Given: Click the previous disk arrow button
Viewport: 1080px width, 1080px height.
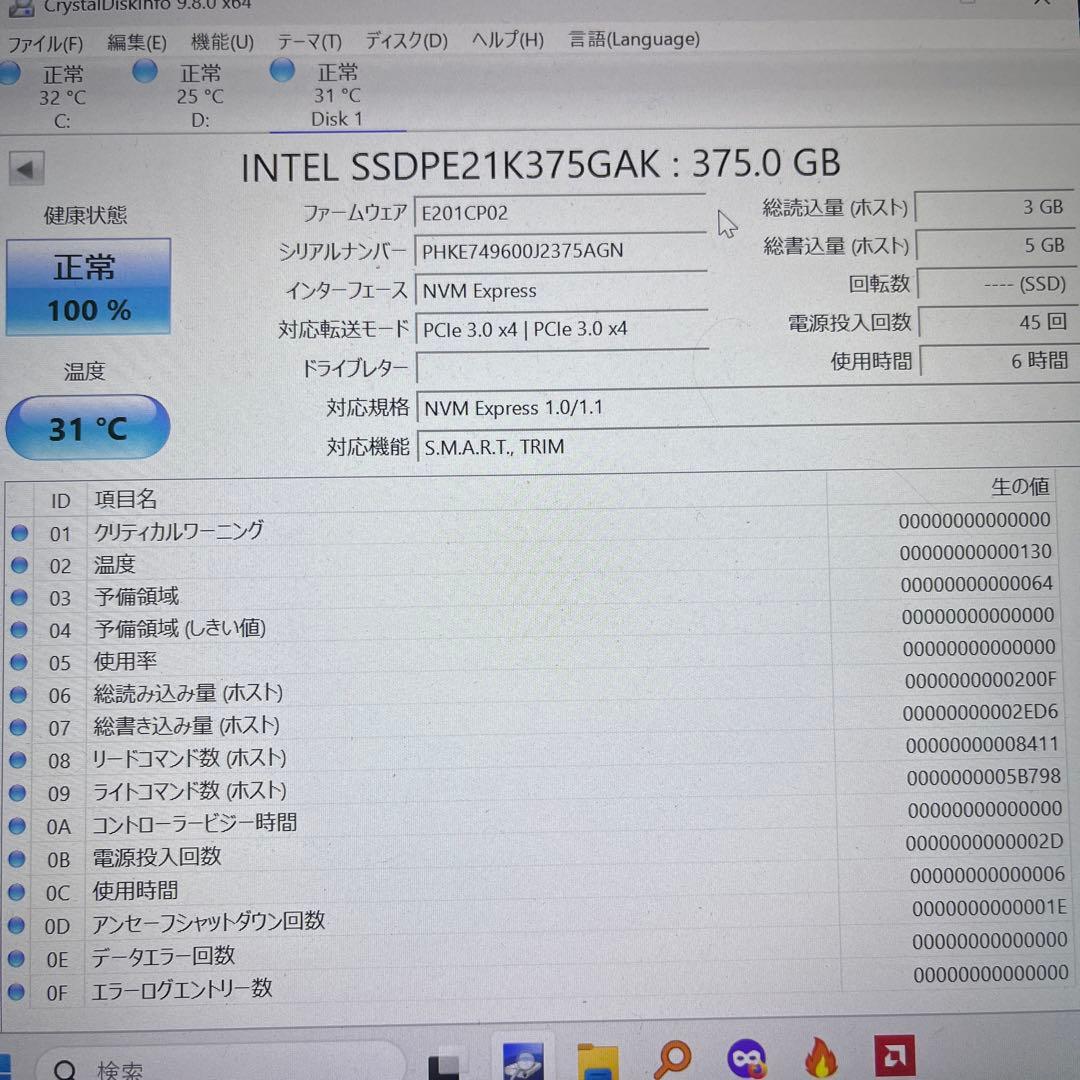Looking at the screenshot, I should coord(26,169).
